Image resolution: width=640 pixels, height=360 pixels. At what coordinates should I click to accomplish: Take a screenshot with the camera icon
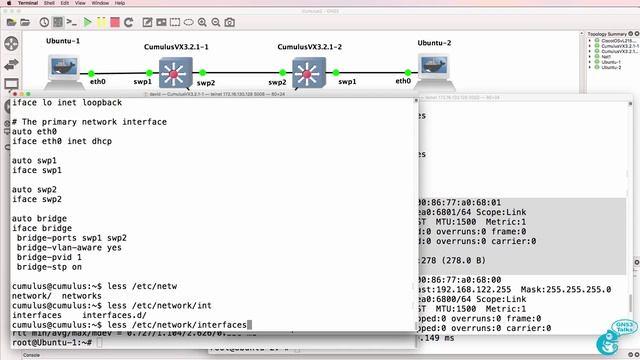(x=230, y=22)
